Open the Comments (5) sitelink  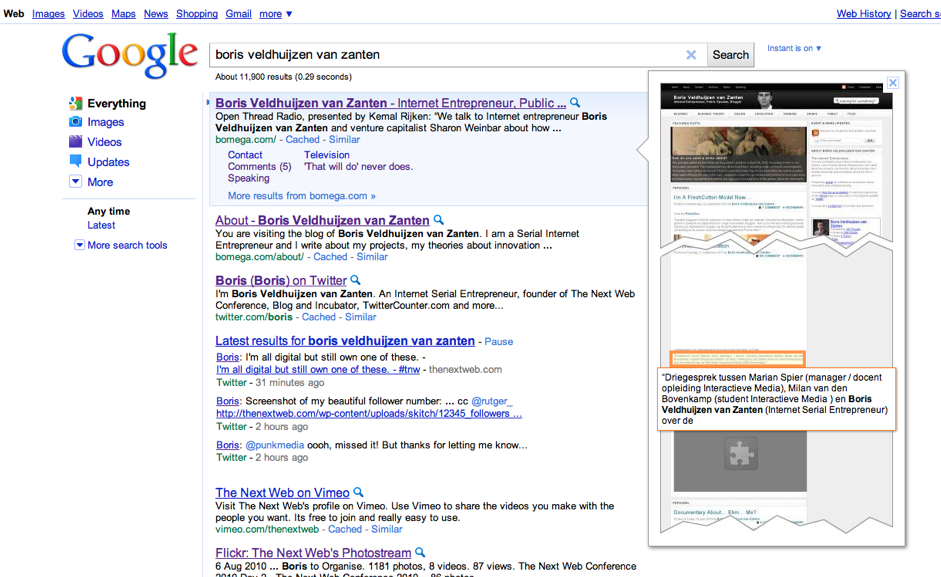click(259, 166)
